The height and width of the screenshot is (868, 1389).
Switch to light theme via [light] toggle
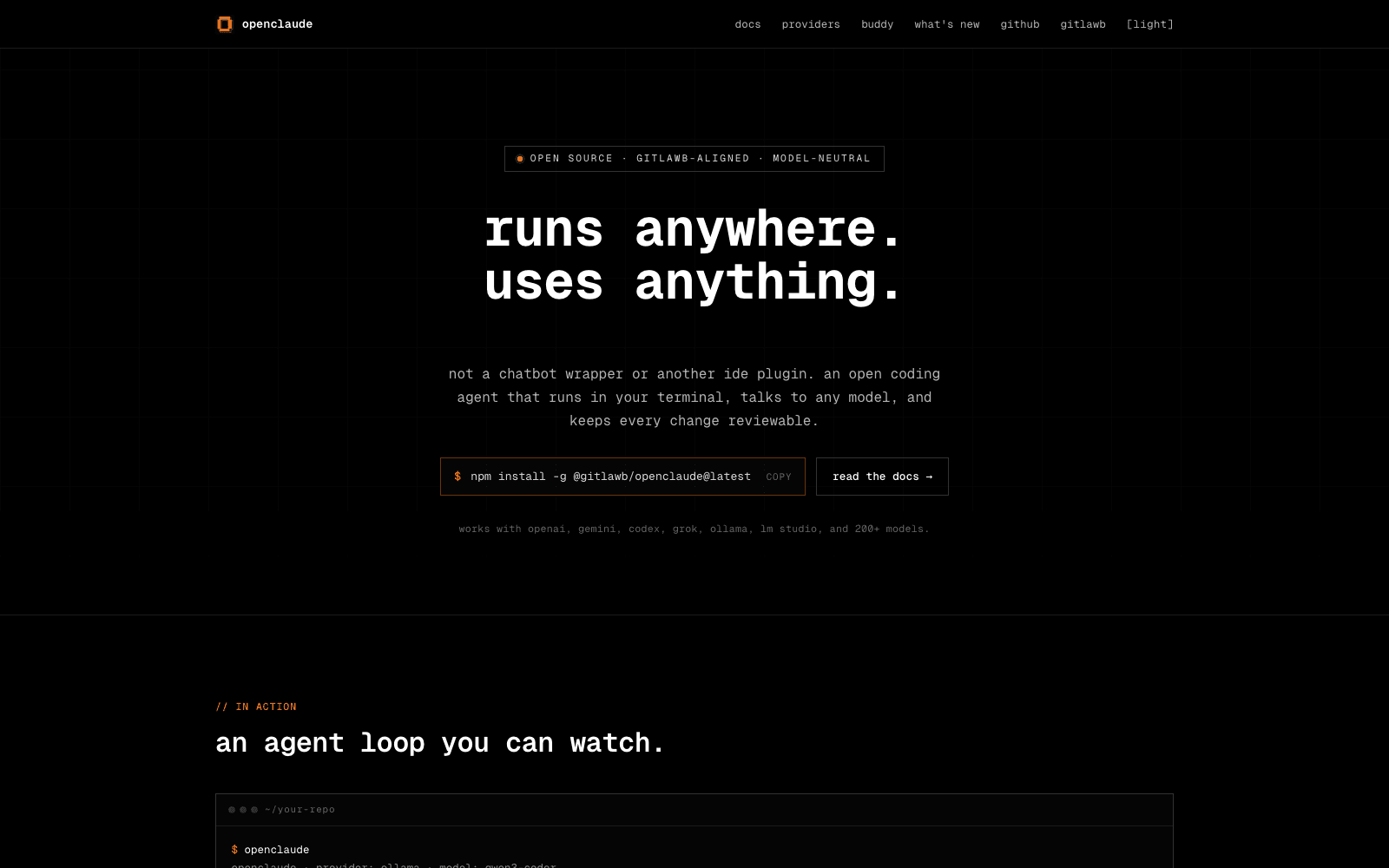click(x=1149, y=24)
